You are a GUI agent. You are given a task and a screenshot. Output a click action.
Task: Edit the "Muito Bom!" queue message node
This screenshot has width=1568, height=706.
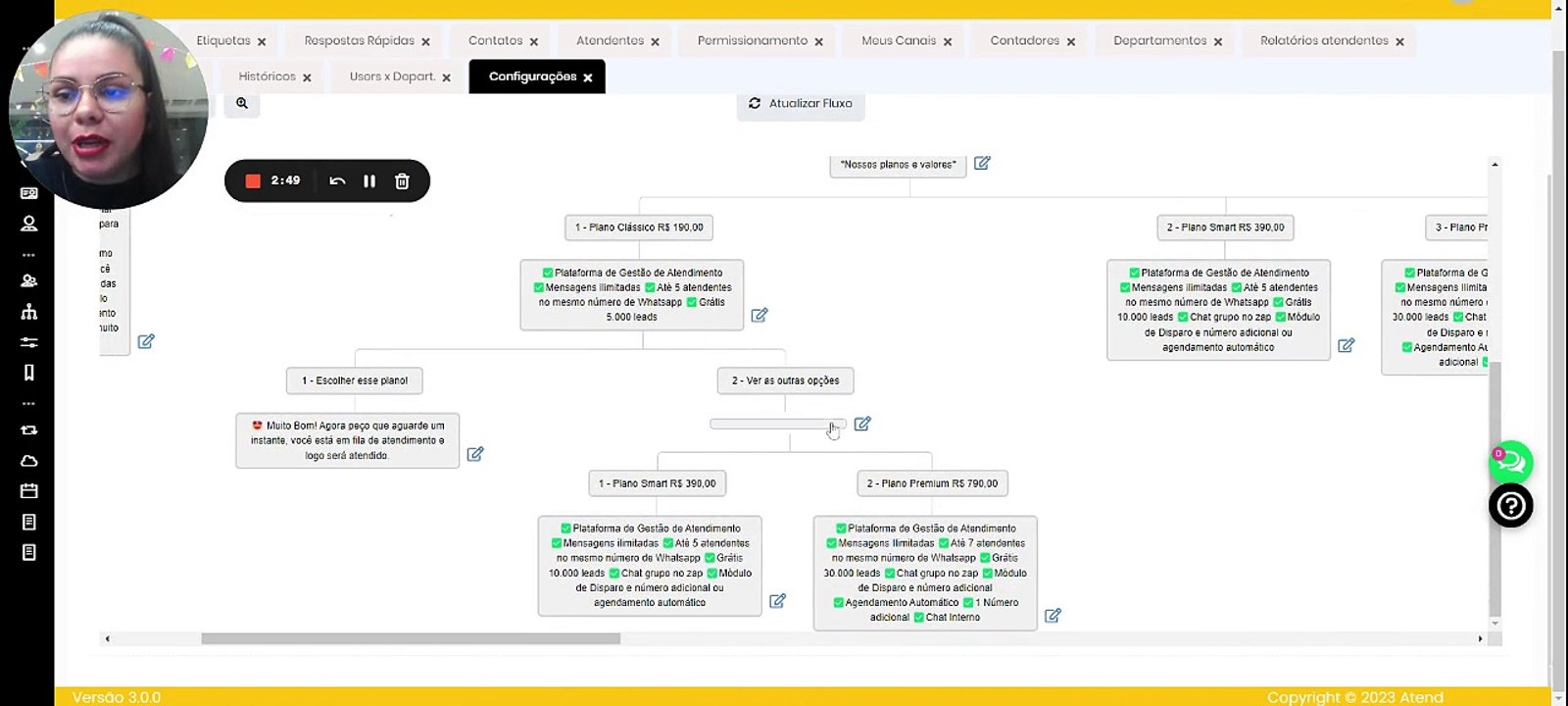coord(475,454)
